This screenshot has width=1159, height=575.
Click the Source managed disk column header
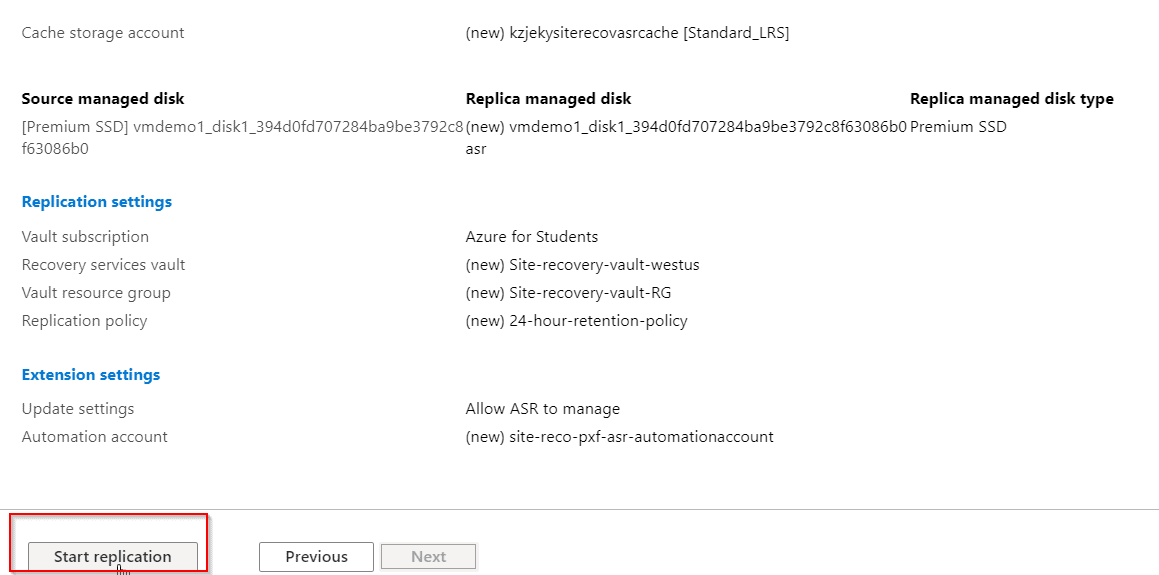[x=103, y=99]
